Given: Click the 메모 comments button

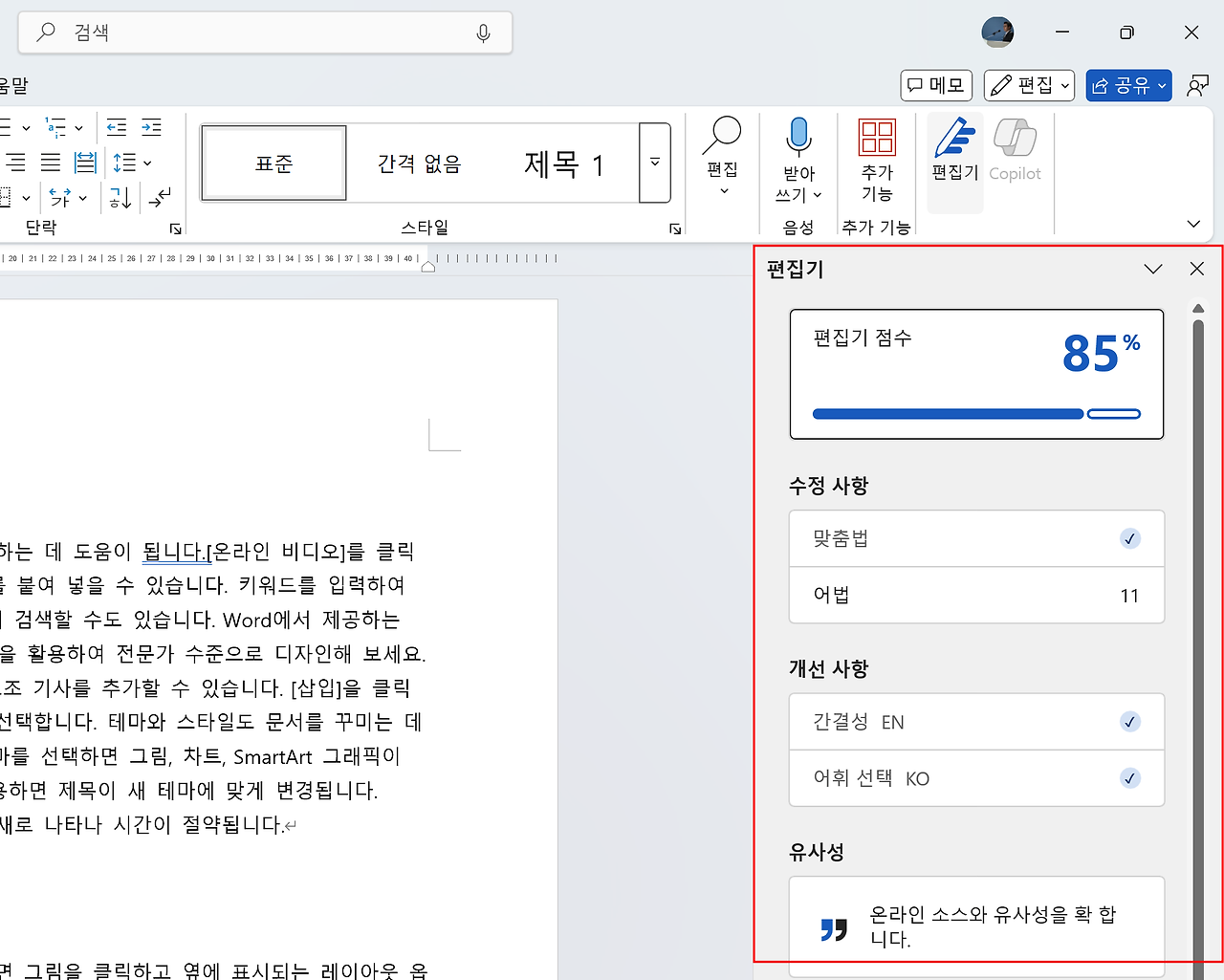Looking at the screenshot, I should coord(936,85).
